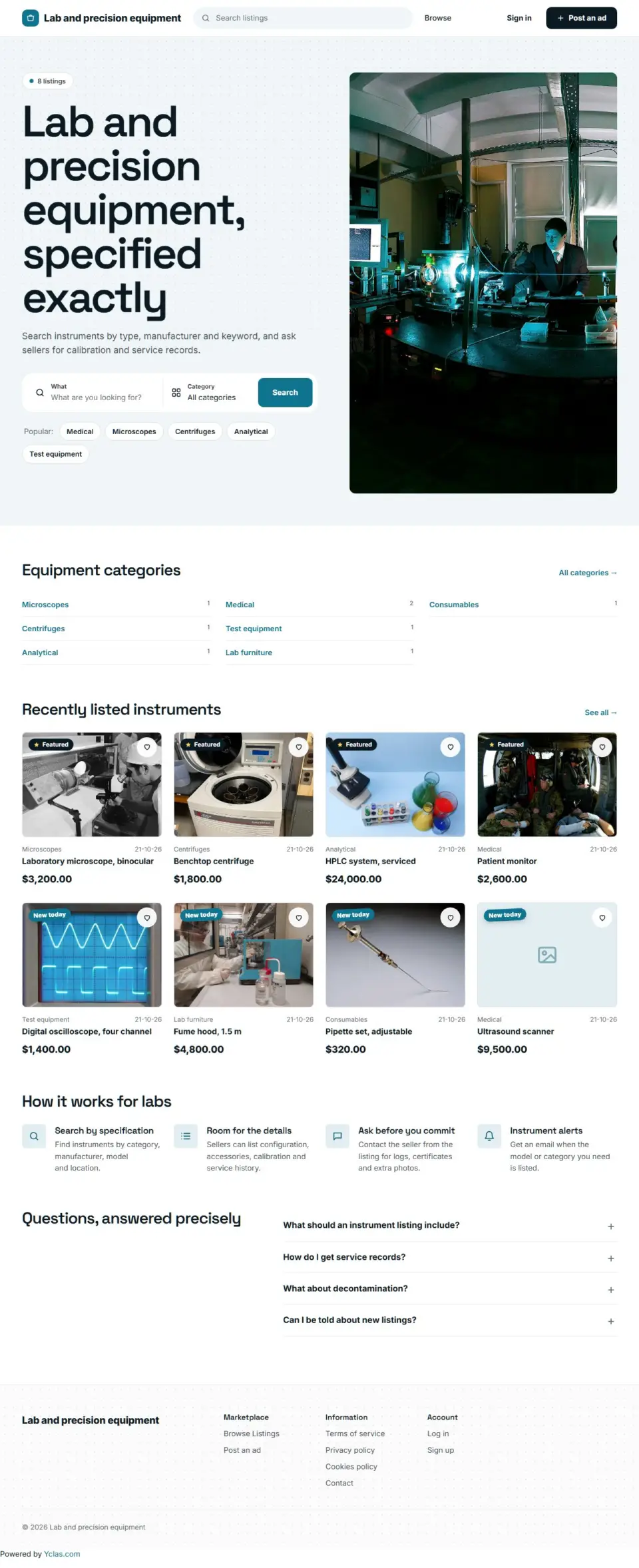This screenshot has width=639, height=1568.
Task: Click the Ask before you commit chat icon
Action: [337, 1136]
